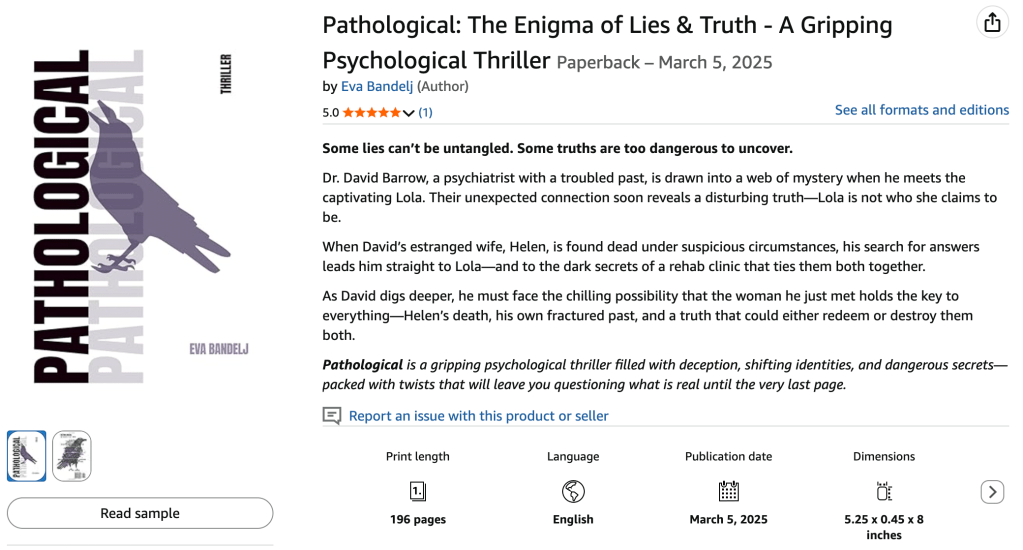Click the Read sample button
Viewport: 1023px width, 550px height.
pos(140,513)
